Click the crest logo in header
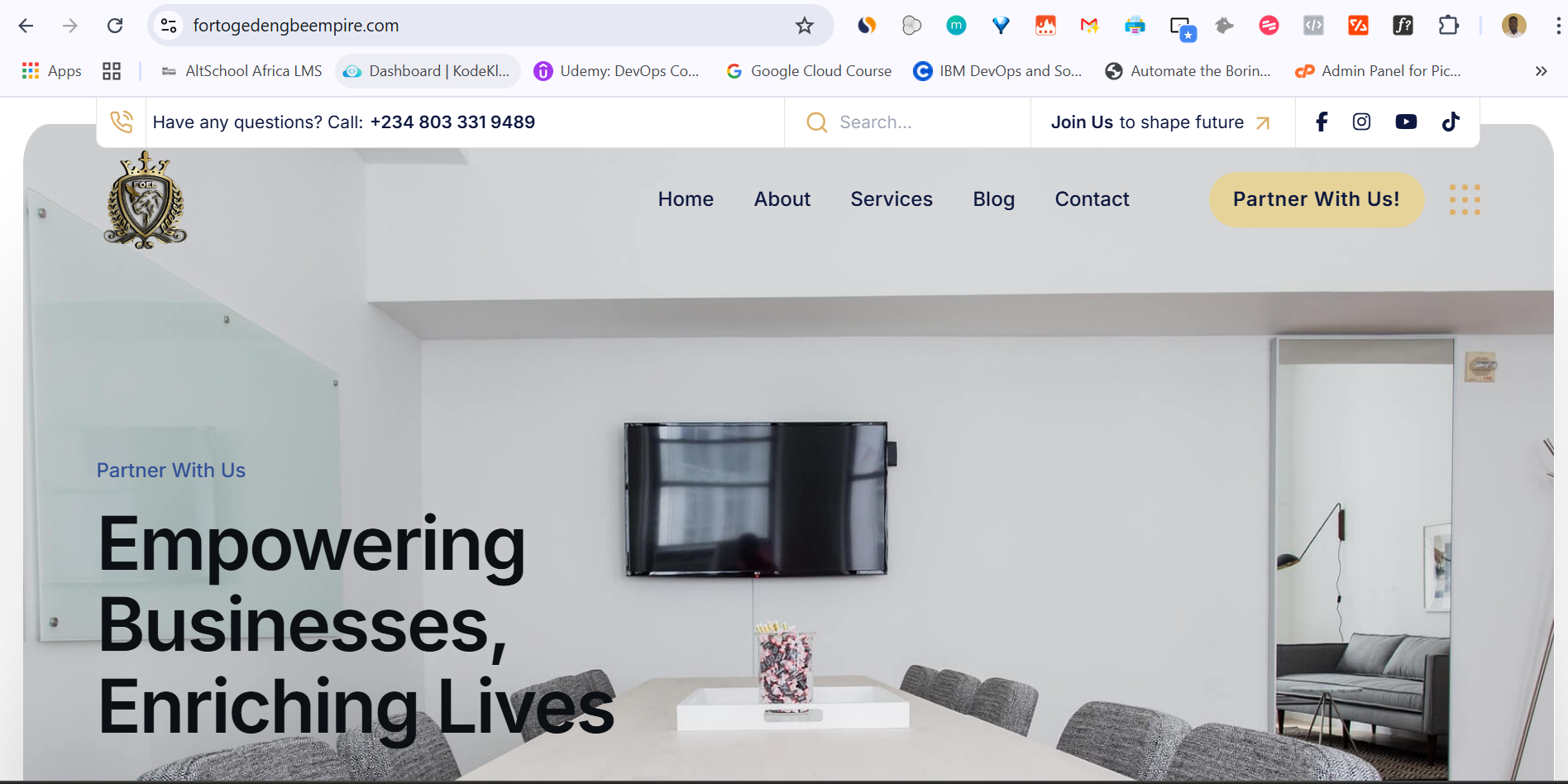This screenshot has width=1568, height=784. pyautogui.click(x=146, y=200)
